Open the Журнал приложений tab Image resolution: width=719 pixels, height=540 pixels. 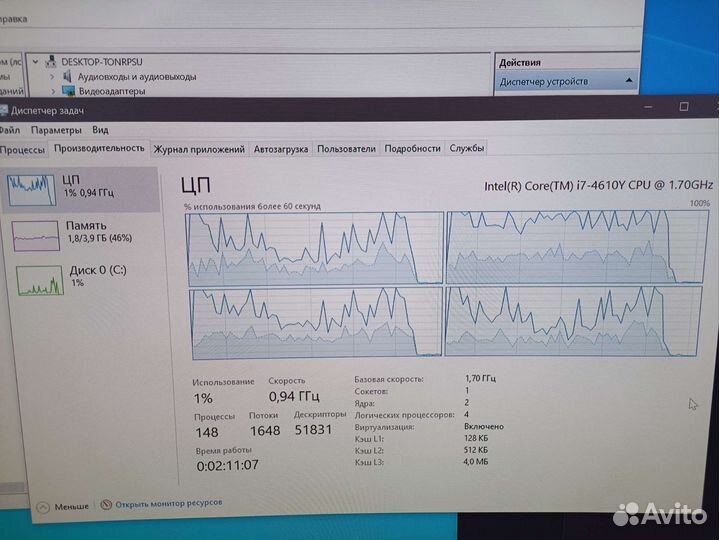click(x=199, y=149)
